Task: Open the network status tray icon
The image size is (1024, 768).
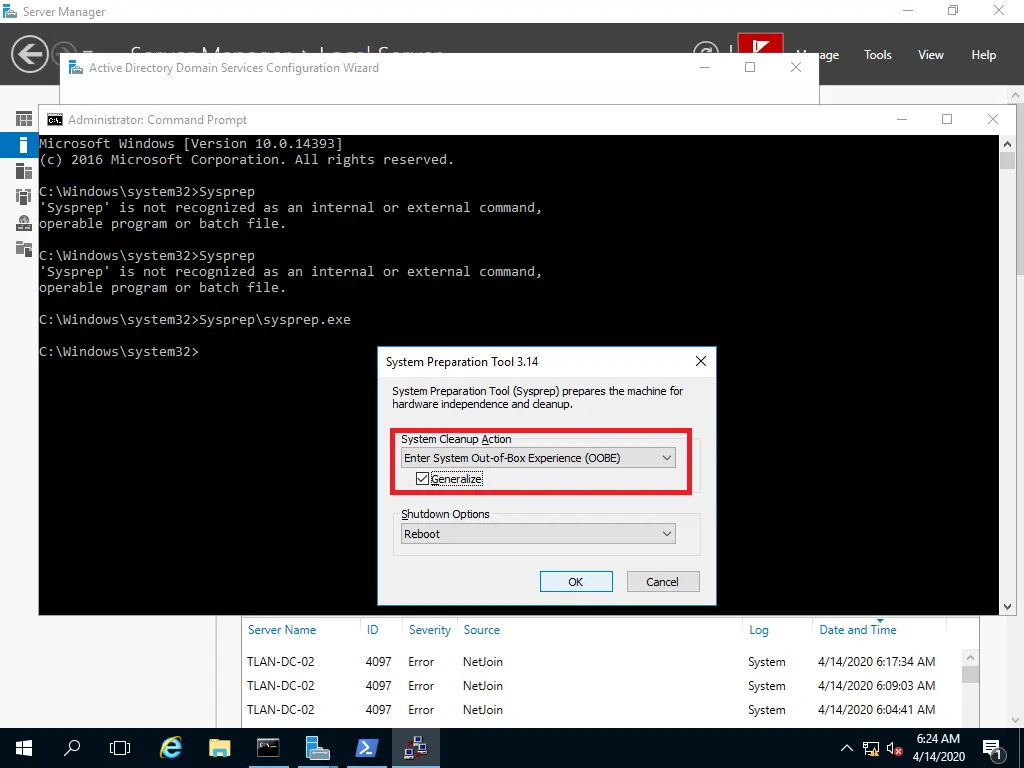Action: [871, 748]
